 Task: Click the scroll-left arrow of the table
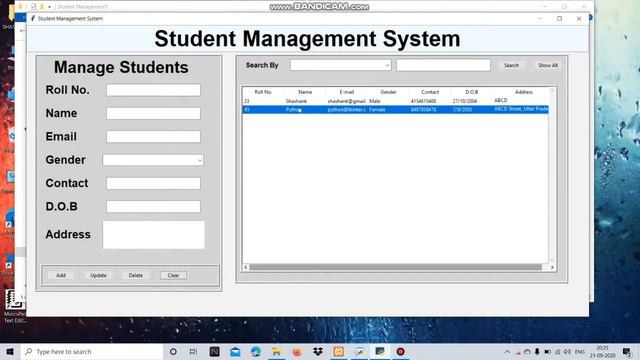point(245,267)
